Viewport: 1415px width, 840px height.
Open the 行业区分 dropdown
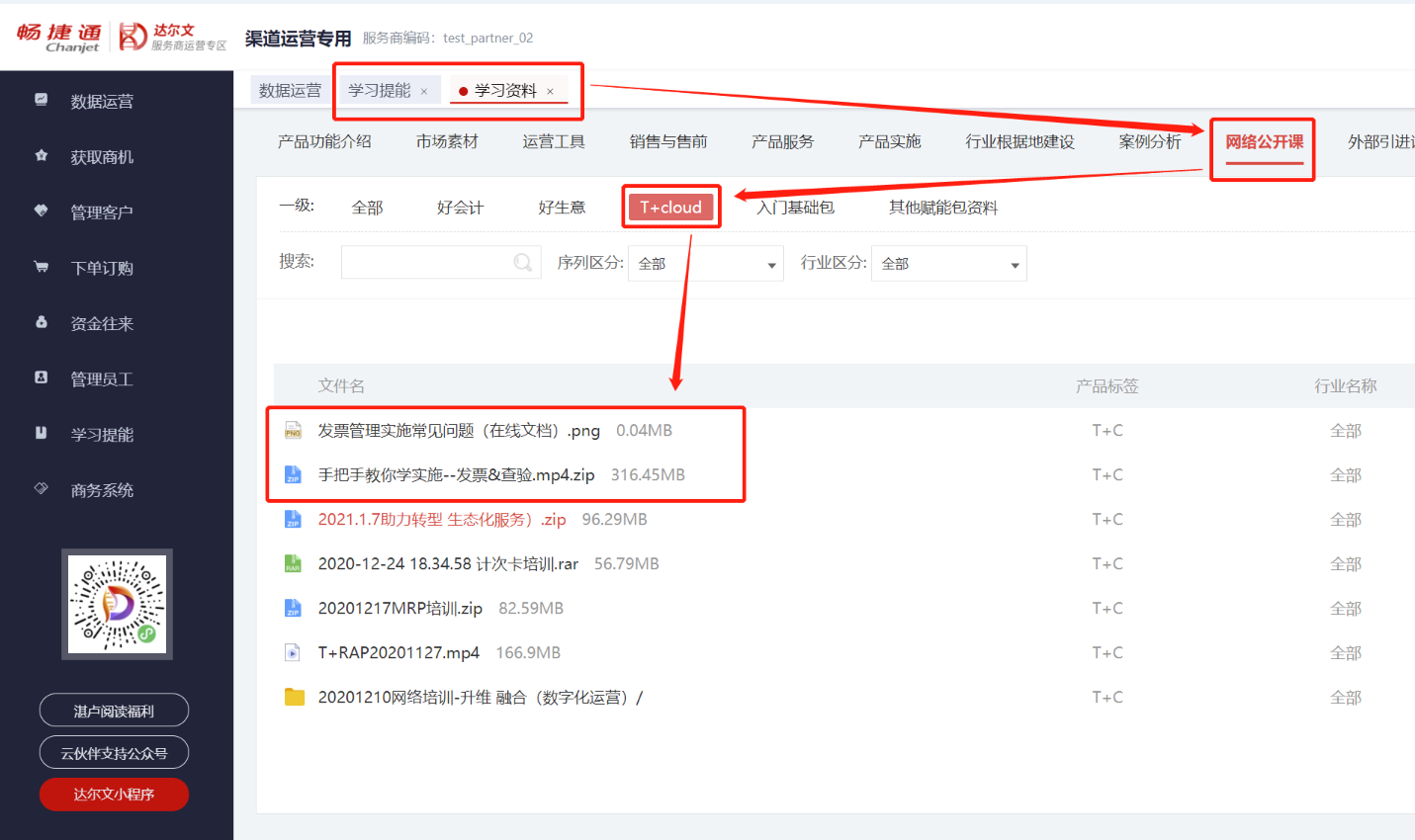949,264
